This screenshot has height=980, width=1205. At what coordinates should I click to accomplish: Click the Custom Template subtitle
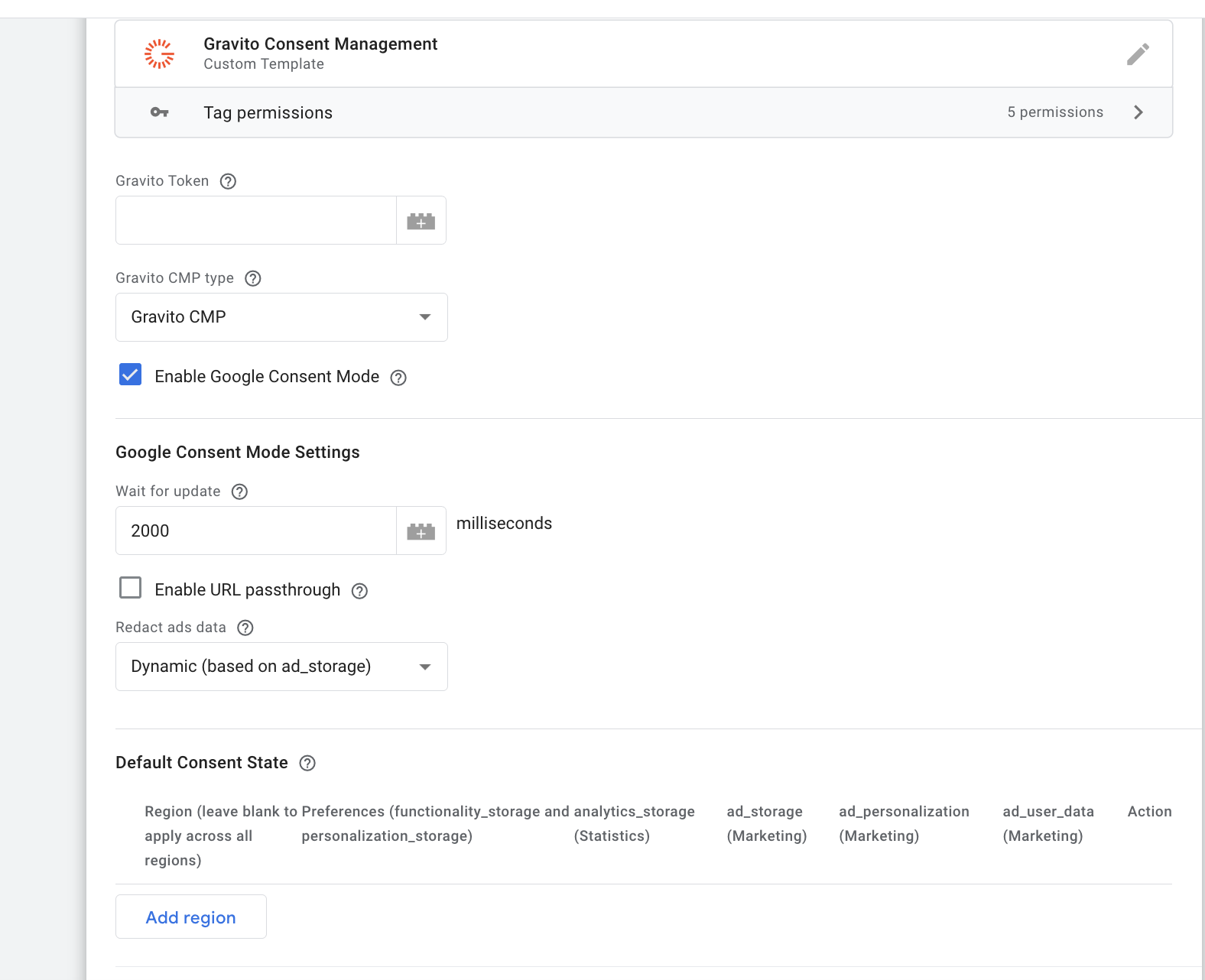(264, 64)
